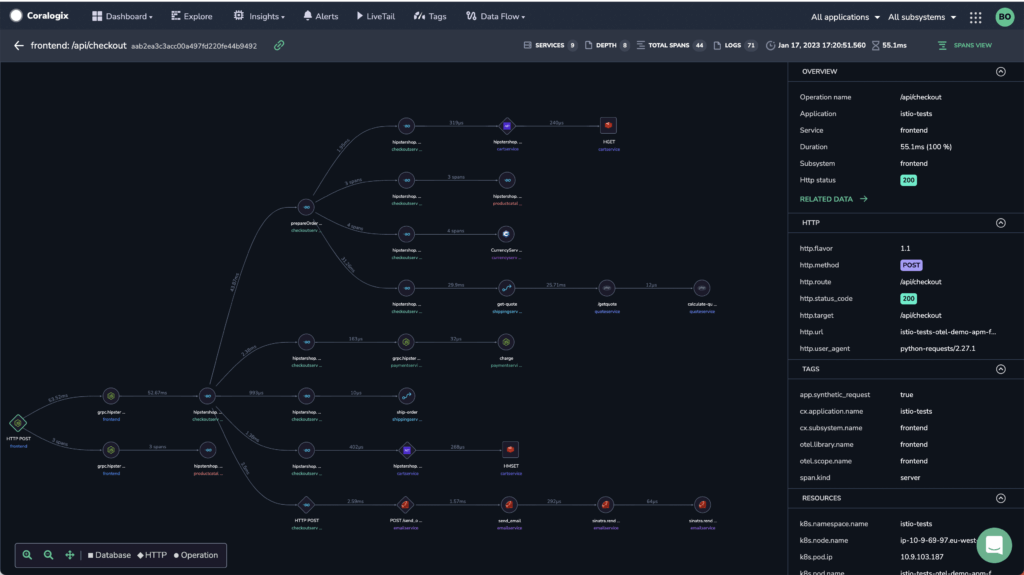Select the /getquote quoteservice node
This screenshot has width=1024, height=575.
coord(607,288)
